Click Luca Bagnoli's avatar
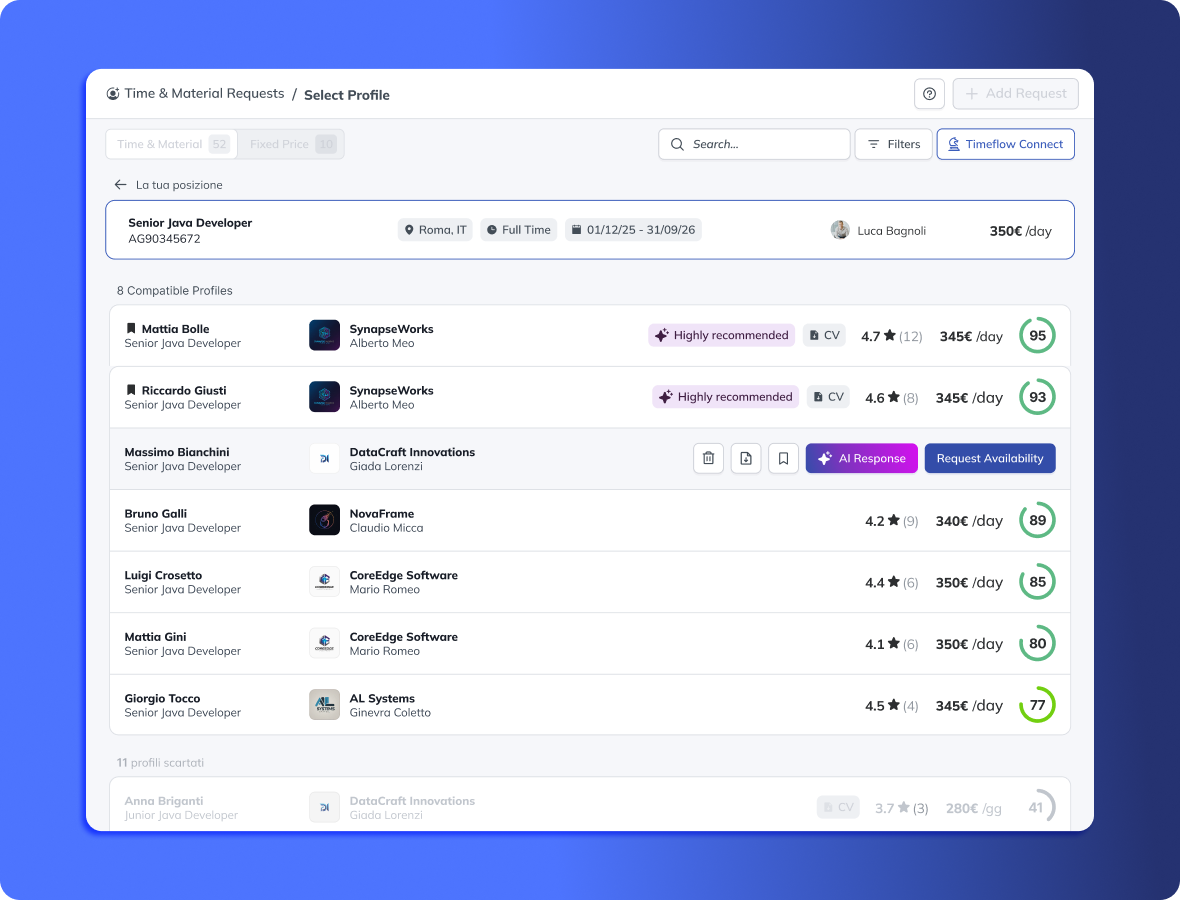This screenshot has height=900, width=1180. 840,230
